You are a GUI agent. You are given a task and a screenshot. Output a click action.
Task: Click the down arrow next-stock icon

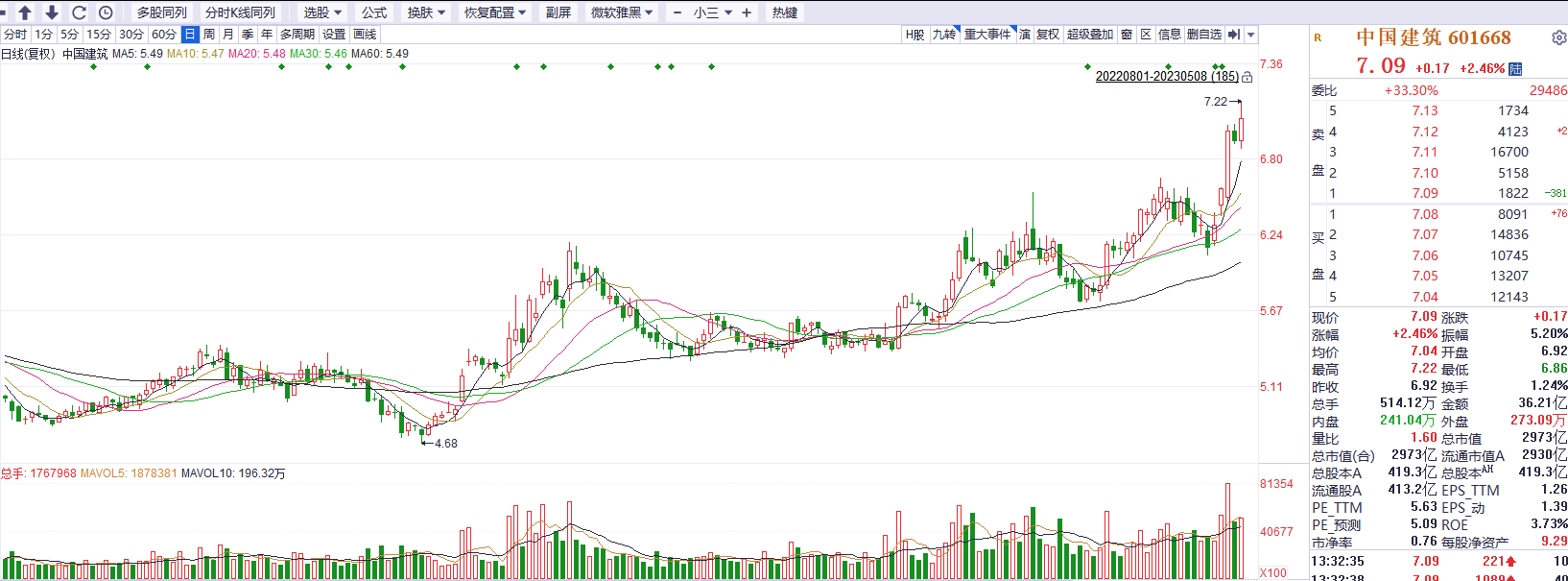click(x=52, y=12)
